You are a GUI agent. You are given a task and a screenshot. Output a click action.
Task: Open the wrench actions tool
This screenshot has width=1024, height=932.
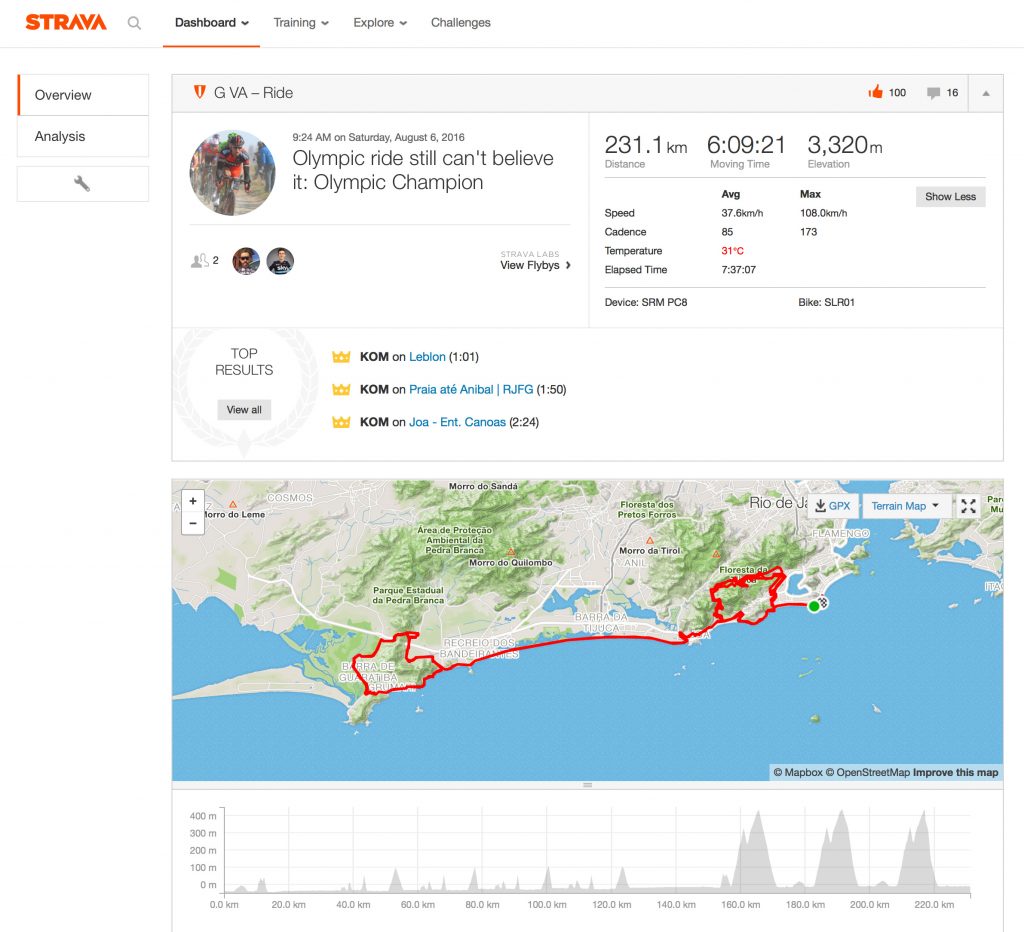(x=82, y=184)
